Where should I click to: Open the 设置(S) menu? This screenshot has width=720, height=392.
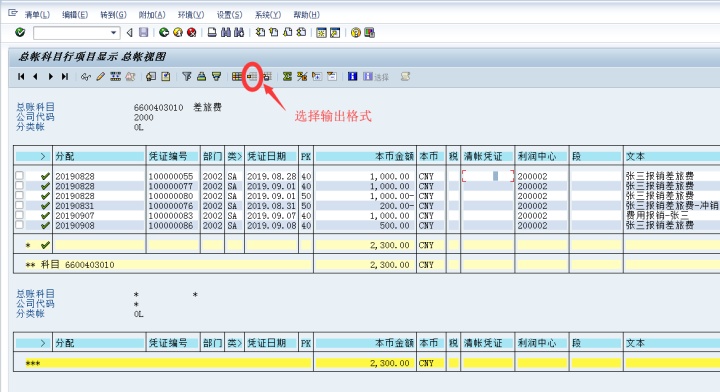(x=229, y=15)
